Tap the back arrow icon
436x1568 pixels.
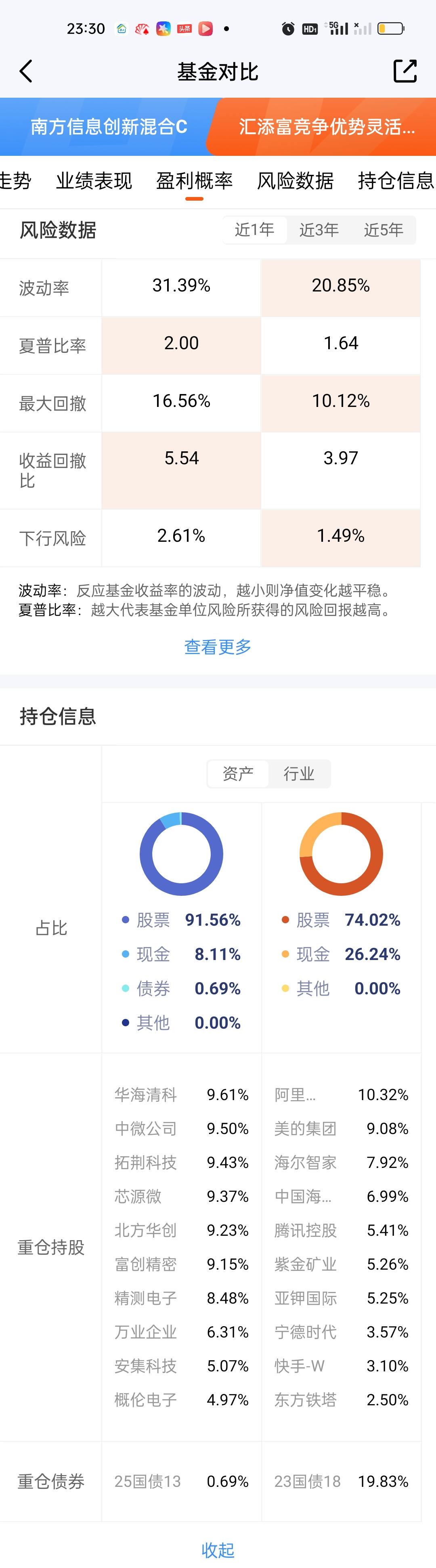(25, 71)
